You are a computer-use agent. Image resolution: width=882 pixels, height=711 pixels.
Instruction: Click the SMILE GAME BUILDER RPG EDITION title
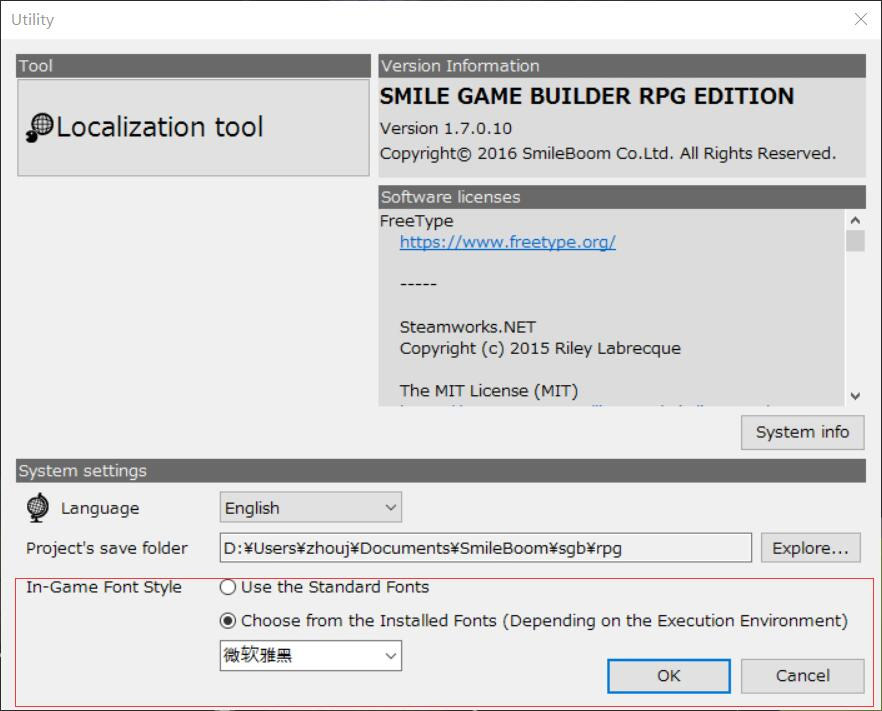point(587,96)
